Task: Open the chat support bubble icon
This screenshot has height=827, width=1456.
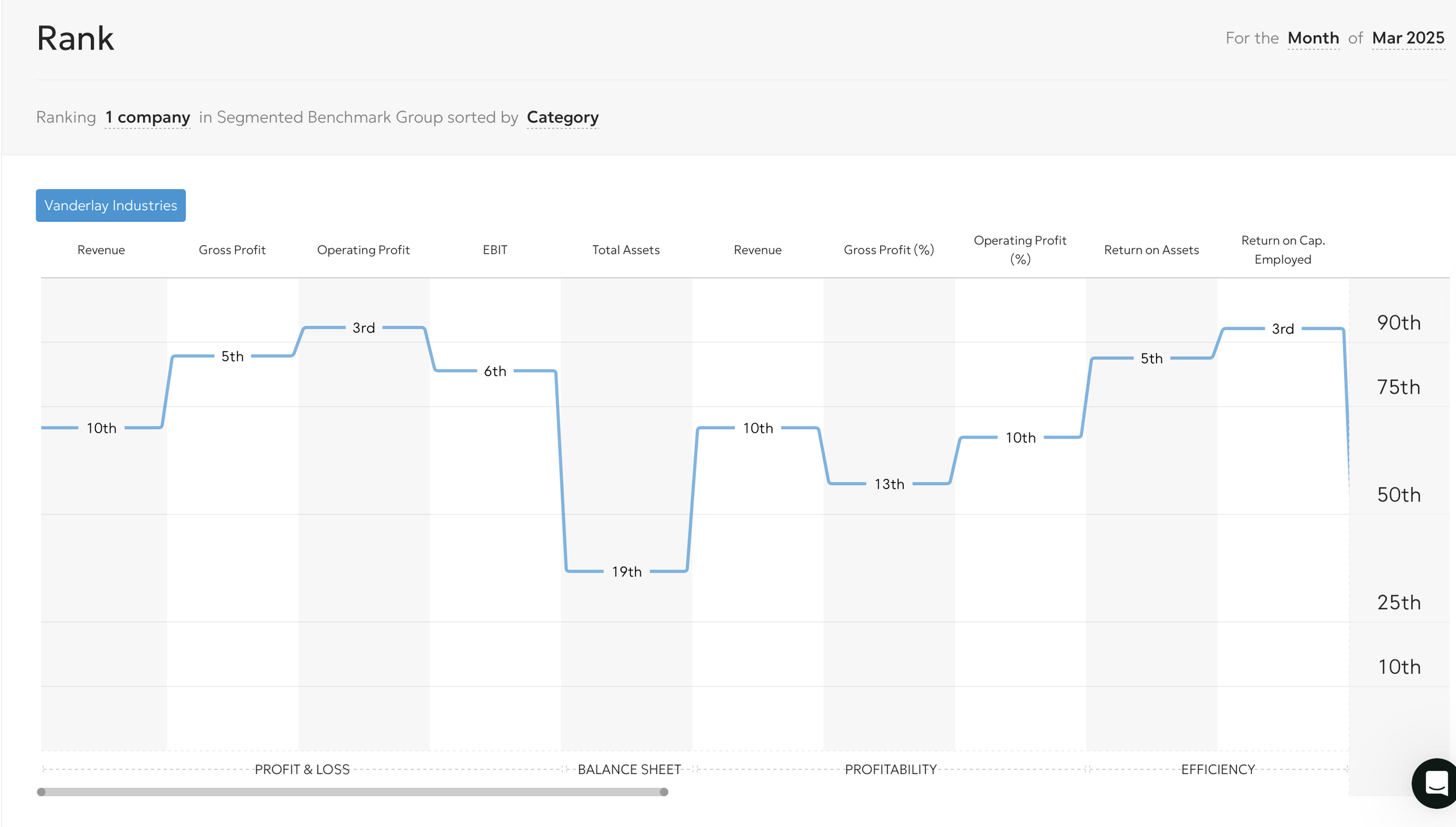Action: tap(1436, 783)
